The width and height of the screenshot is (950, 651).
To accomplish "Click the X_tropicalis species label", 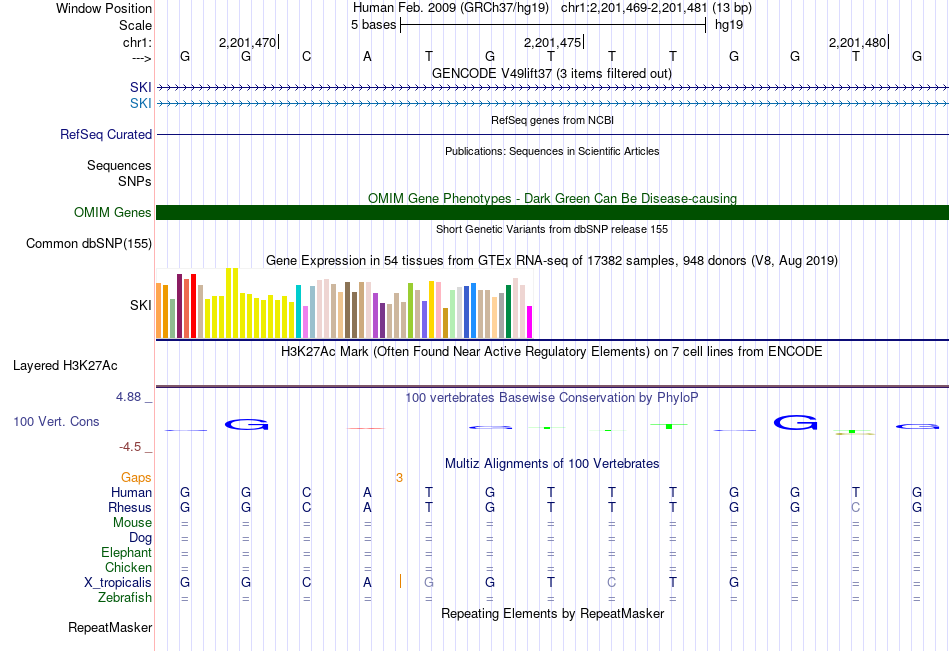I will click(x=118, y=583).
